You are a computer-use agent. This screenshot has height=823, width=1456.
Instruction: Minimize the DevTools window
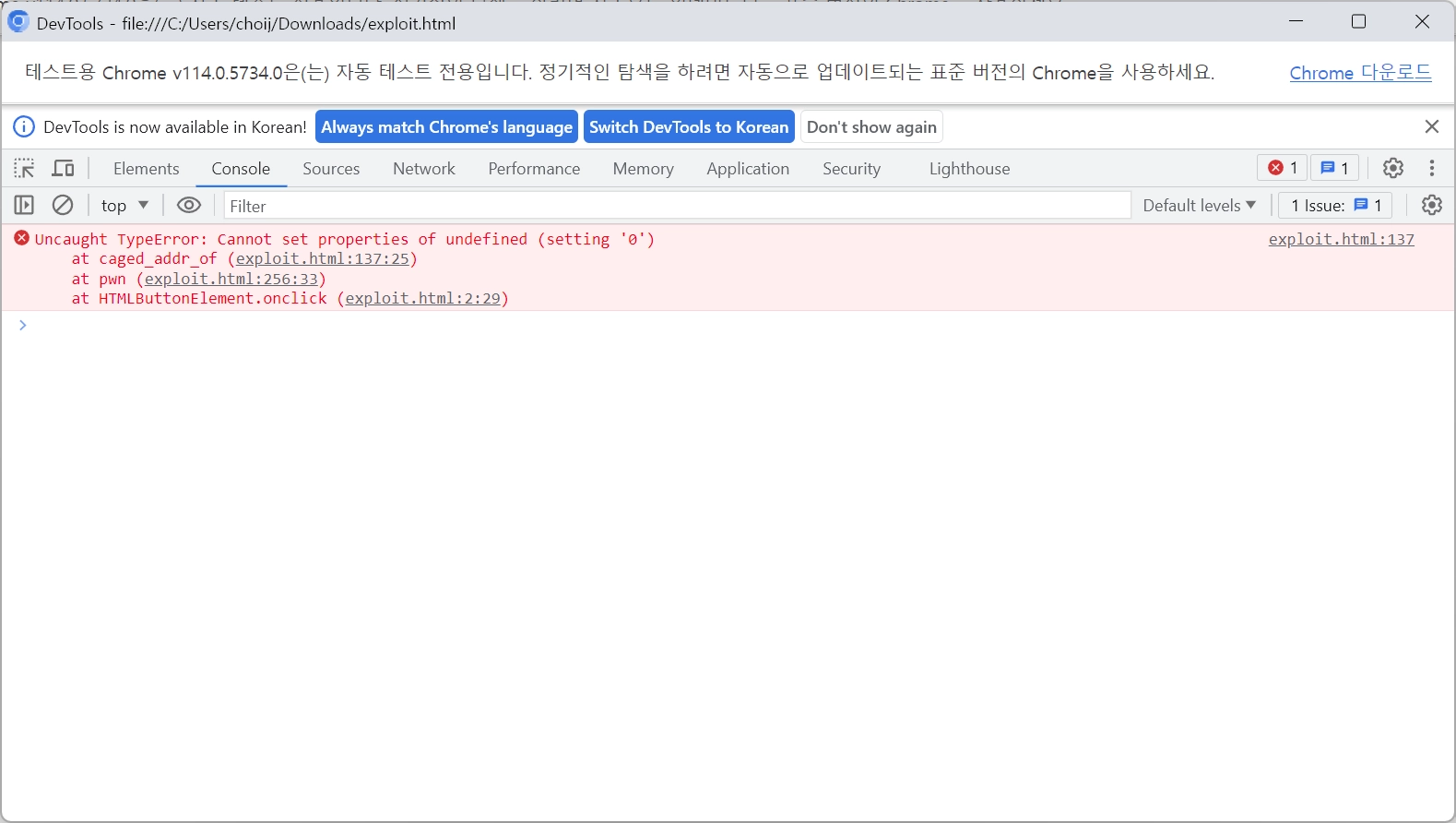(1296, 21)
